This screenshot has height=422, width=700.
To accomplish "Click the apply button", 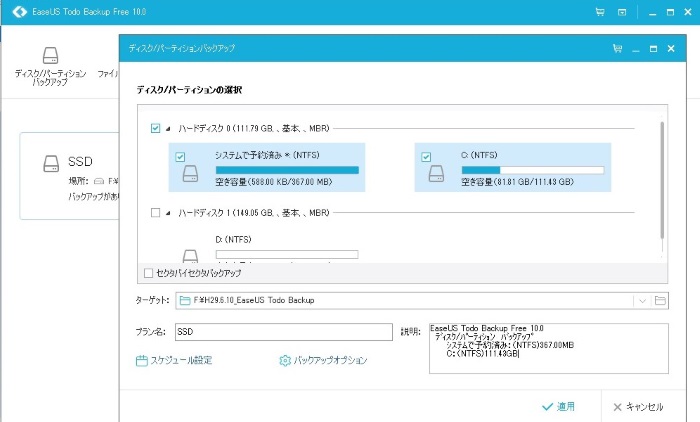I will point(558,407).
